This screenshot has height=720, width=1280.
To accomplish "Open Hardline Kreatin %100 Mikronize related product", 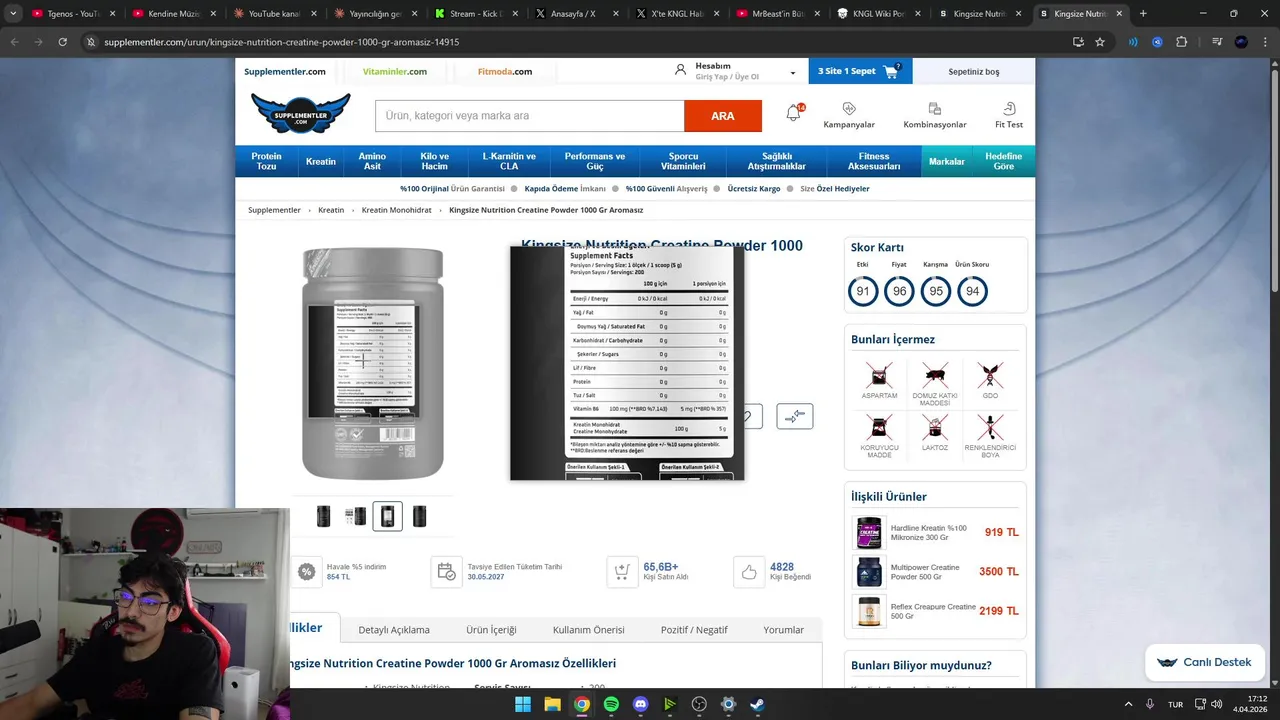I will pos(936,533).
